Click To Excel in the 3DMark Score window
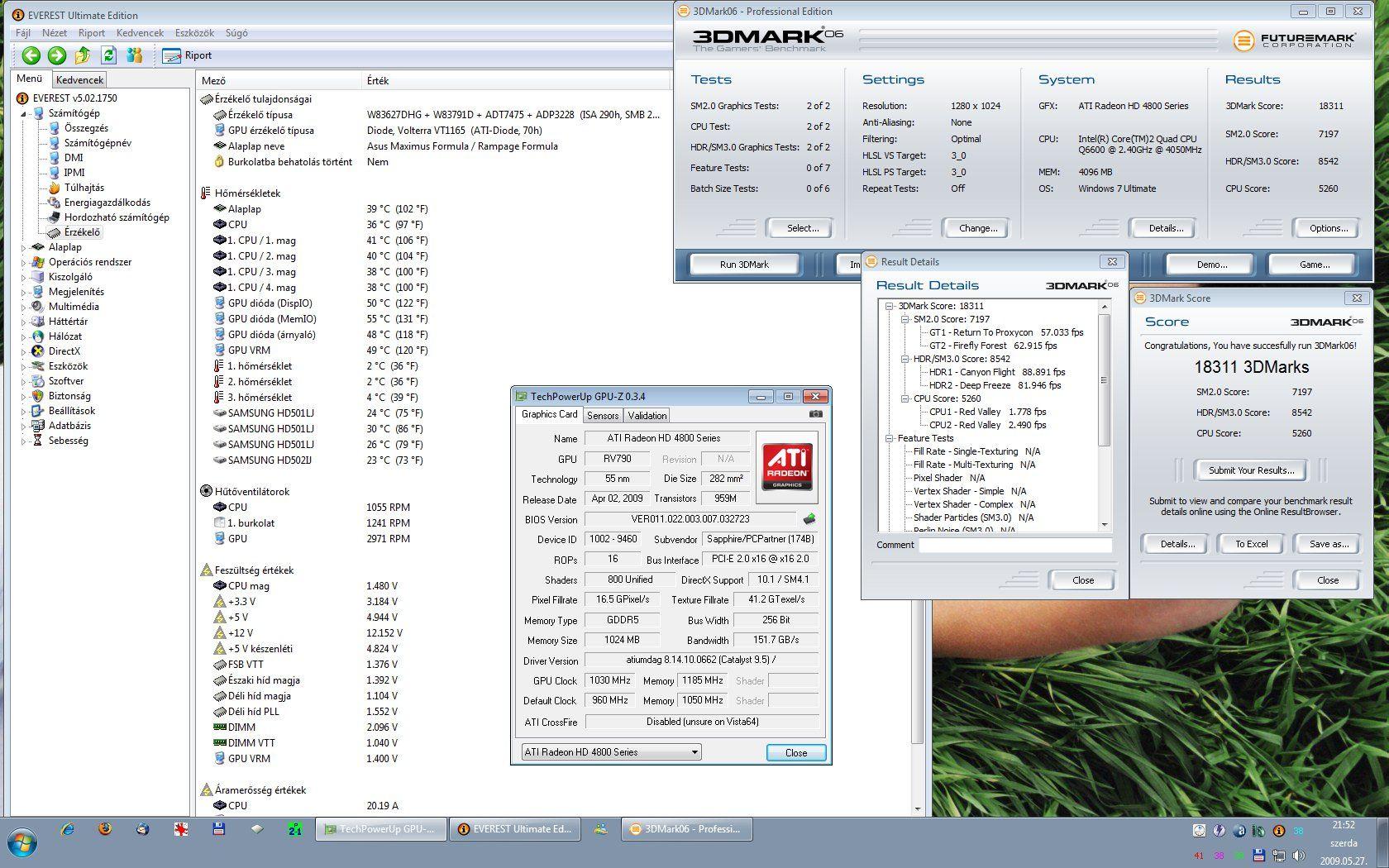The image size is (1389, 868). point(1252,544)
